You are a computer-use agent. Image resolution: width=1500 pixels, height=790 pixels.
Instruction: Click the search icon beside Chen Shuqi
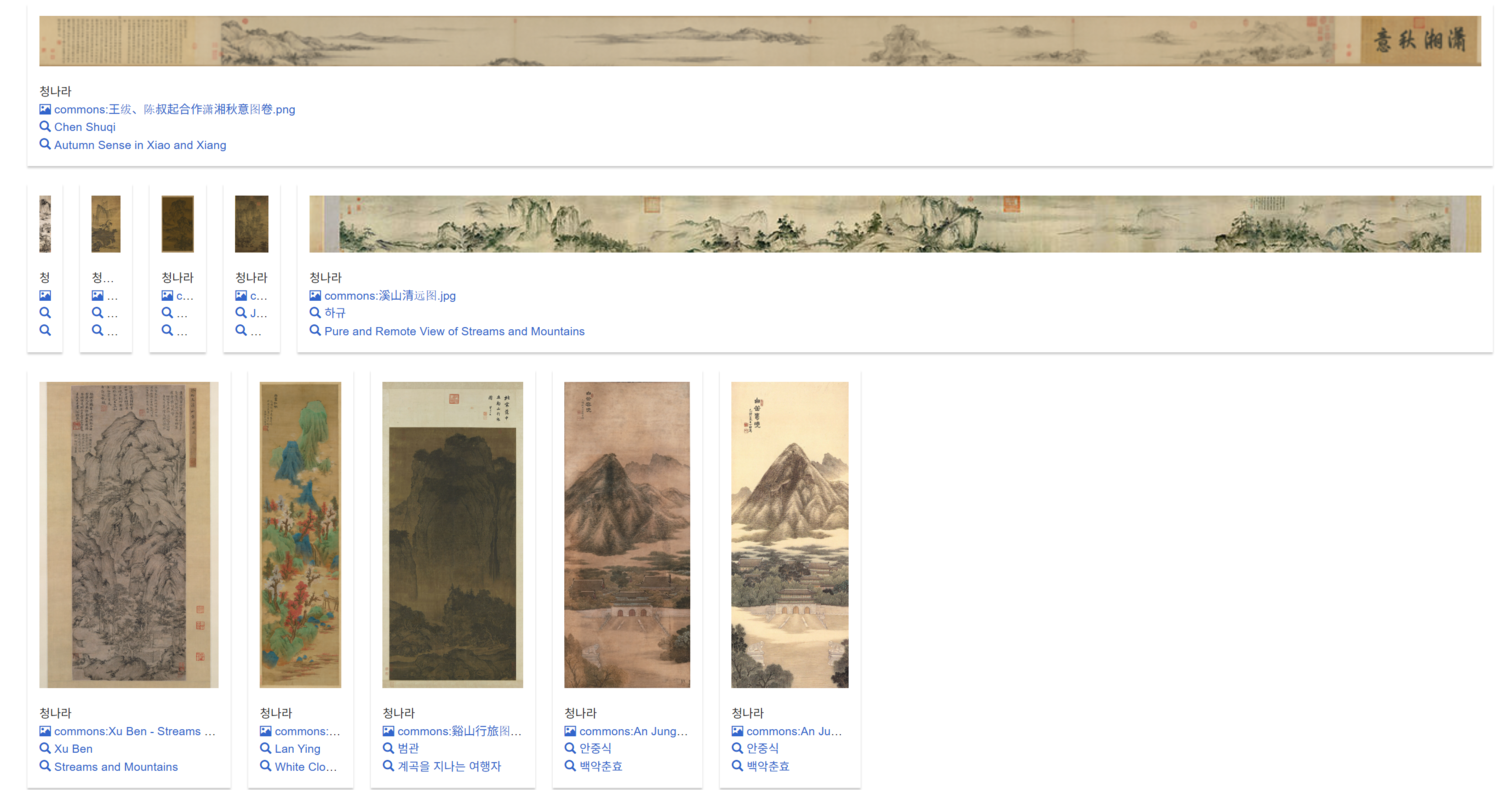pos(45,127)
